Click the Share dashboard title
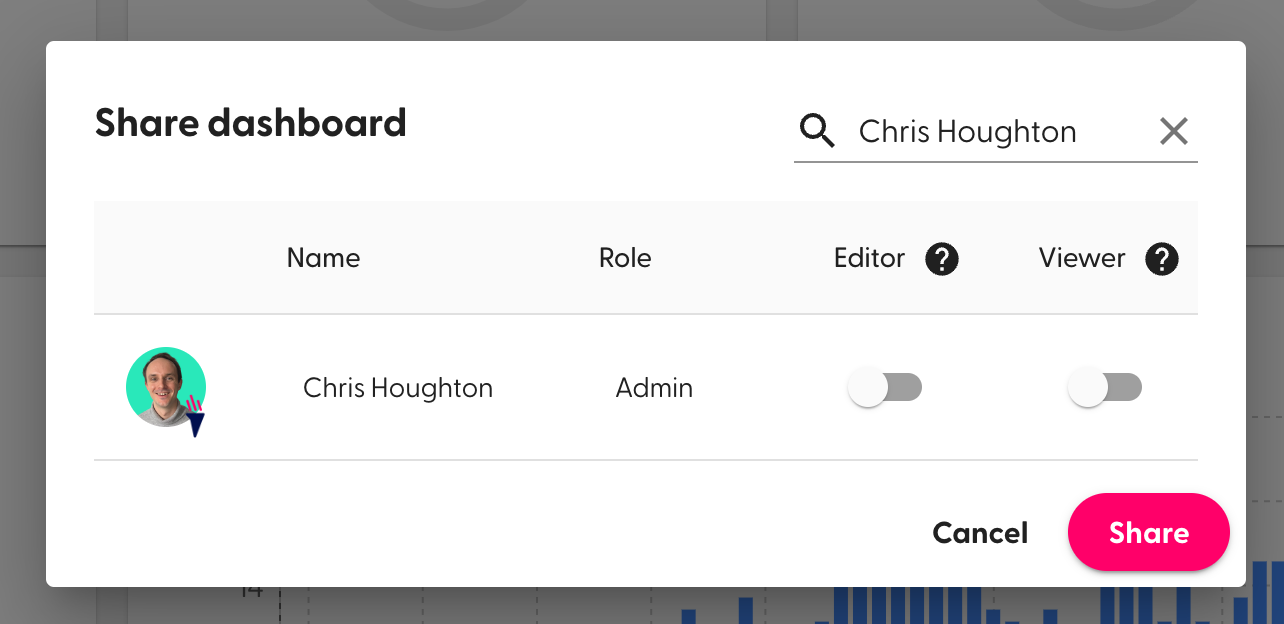This screenshot has height=624, width=1284. [x=250, y=123]
